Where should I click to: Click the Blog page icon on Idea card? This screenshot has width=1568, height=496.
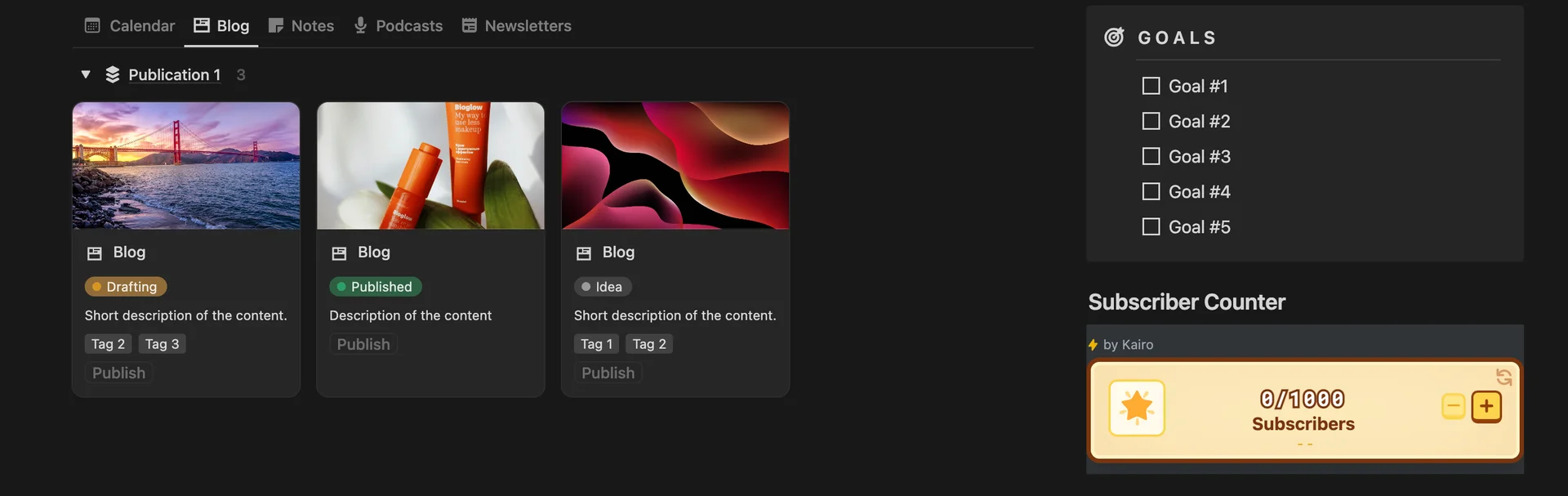pyautogui.click(x=584, y=253)
